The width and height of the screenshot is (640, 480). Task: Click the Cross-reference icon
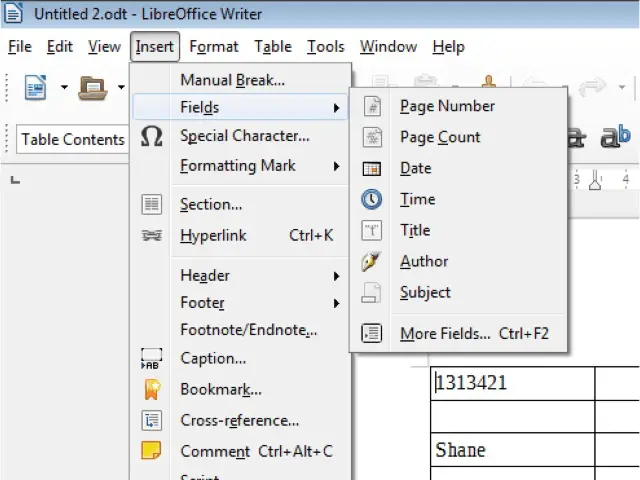pos(151,420)
